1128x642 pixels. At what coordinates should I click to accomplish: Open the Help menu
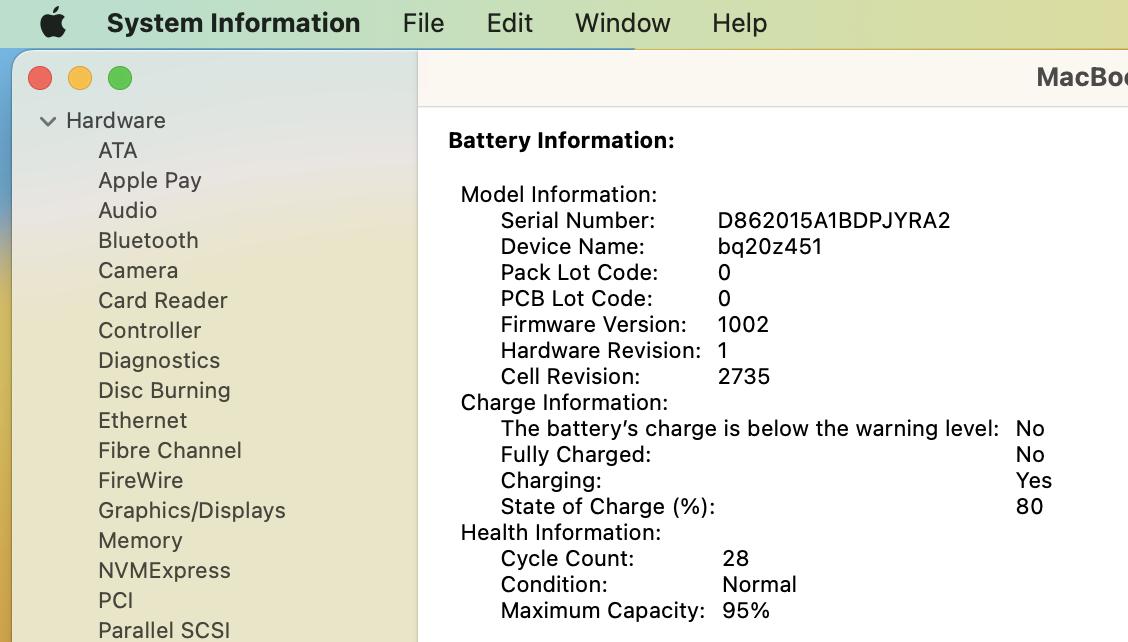pos(739,23)
